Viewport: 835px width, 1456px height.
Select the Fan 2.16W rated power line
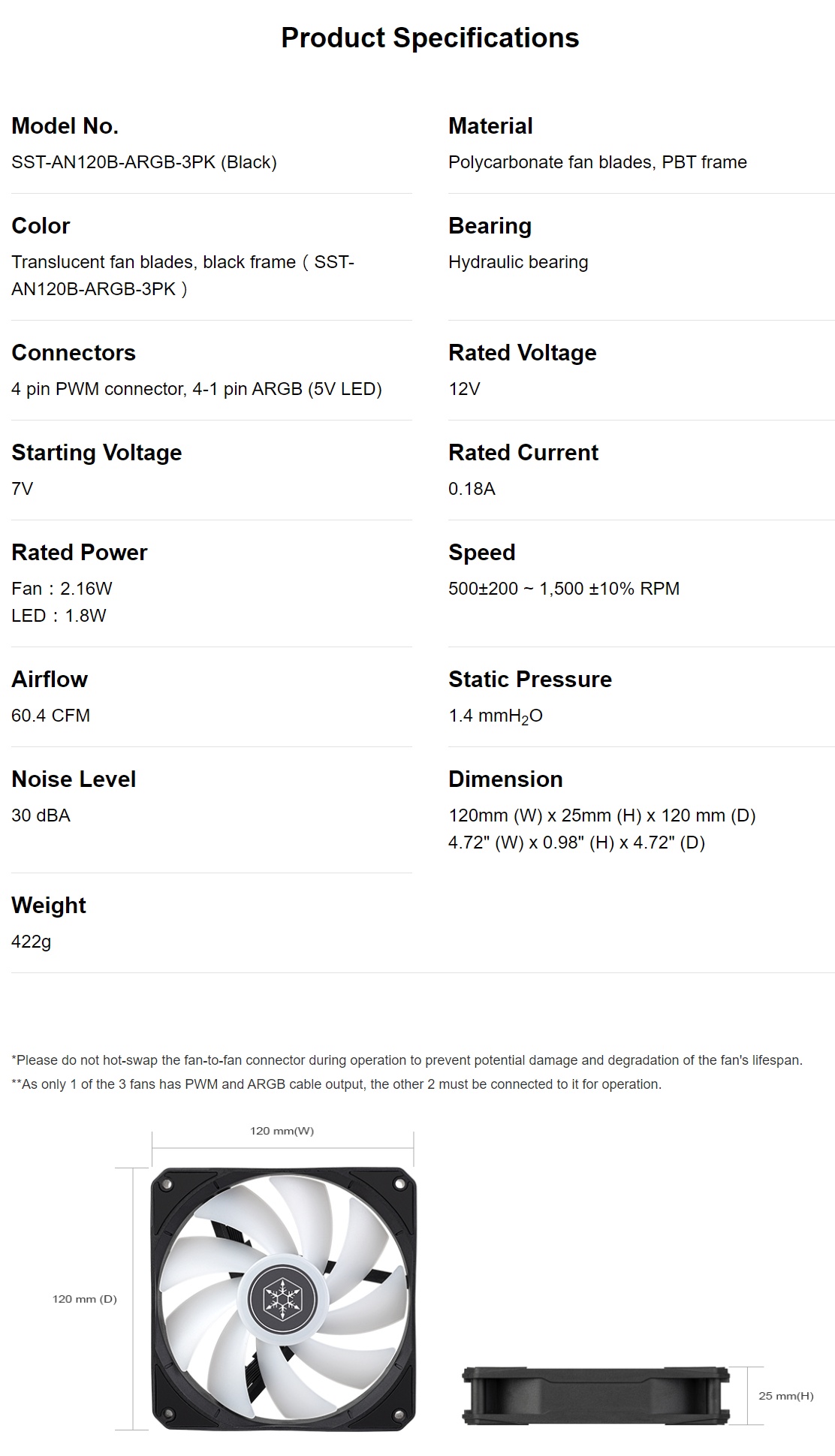tap(62, 589)
